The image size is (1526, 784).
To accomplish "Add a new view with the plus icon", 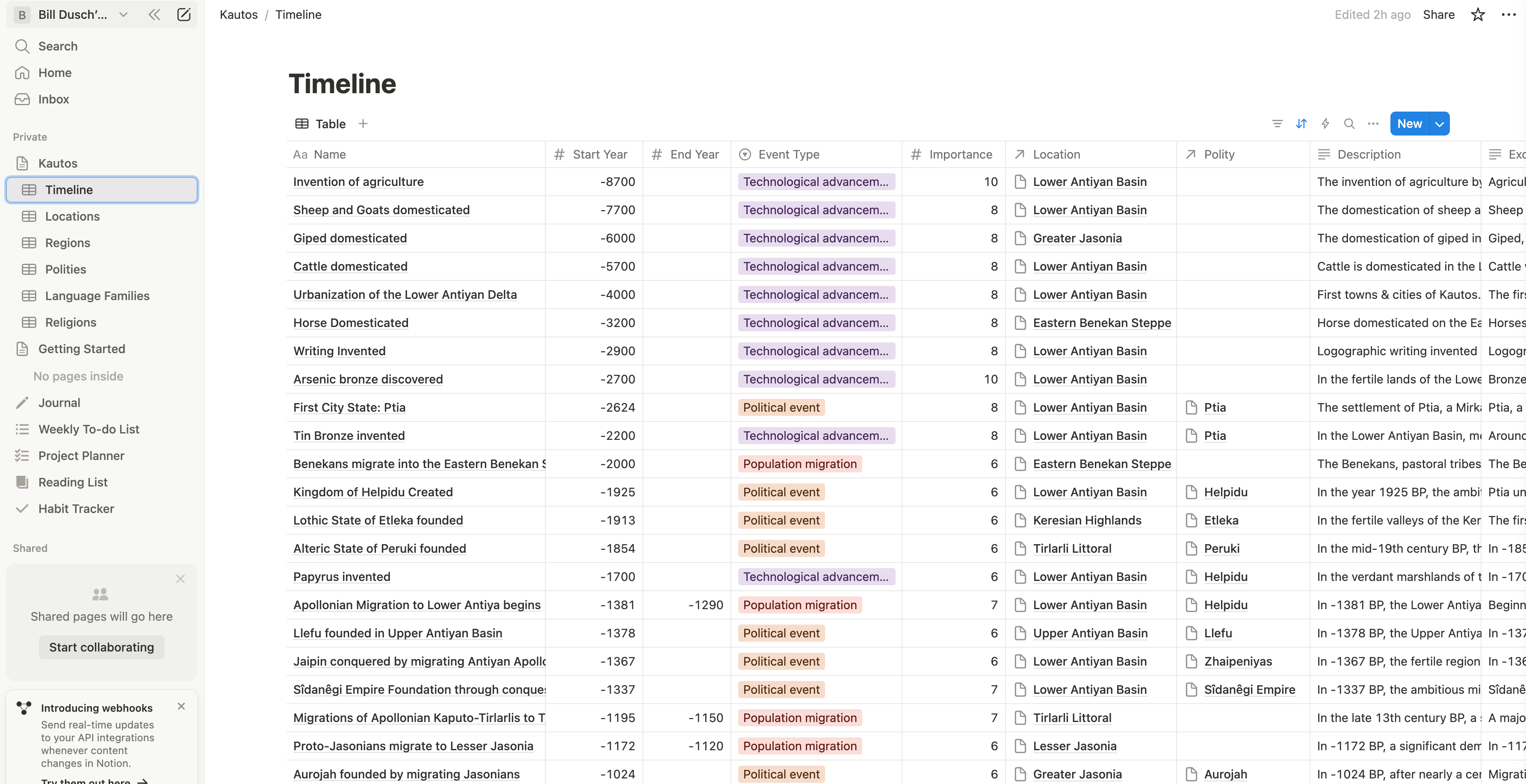I will pyautogui.click(x=363, y=124).
